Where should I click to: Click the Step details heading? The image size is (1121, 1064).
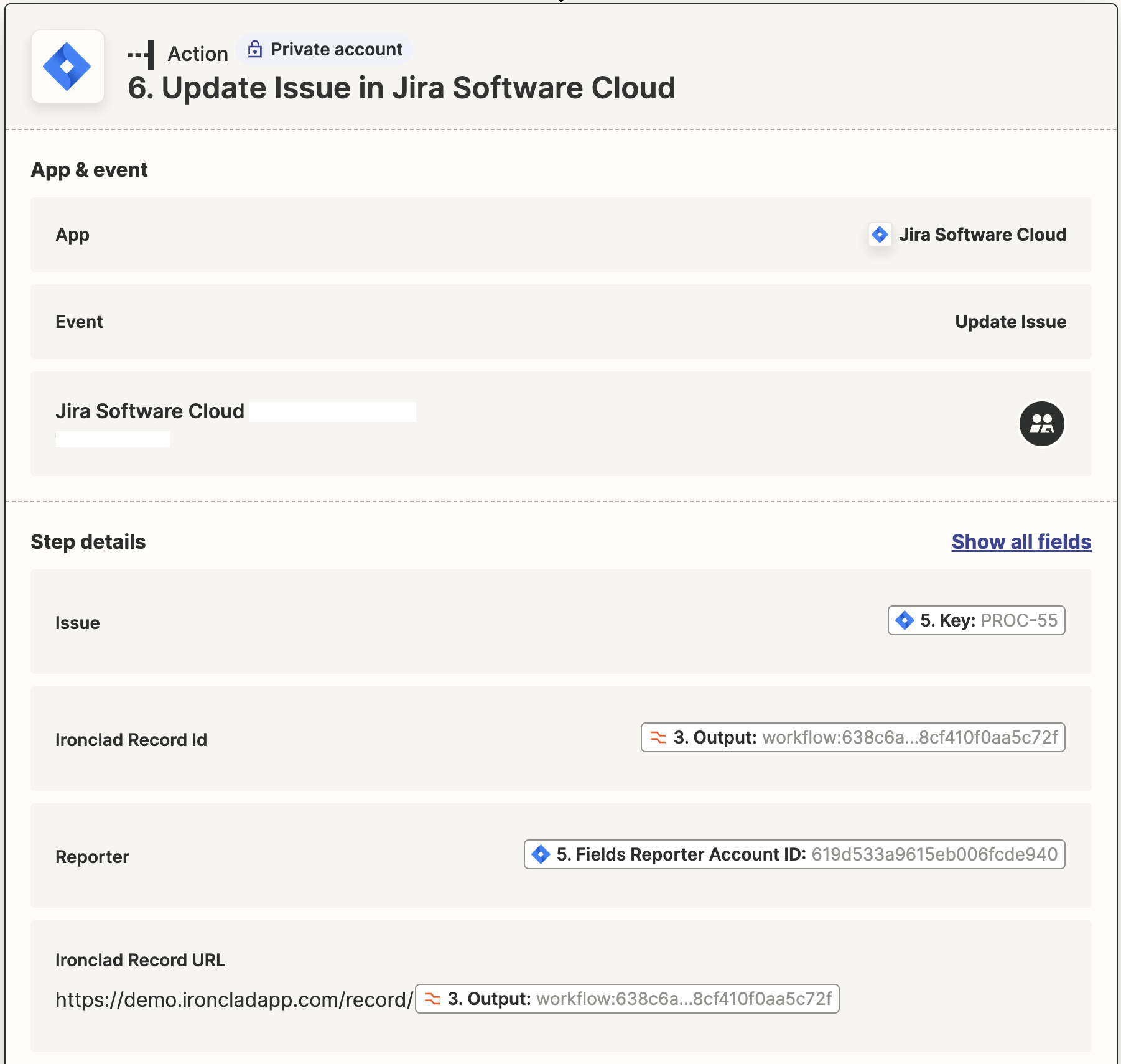(x=88, y=542)
